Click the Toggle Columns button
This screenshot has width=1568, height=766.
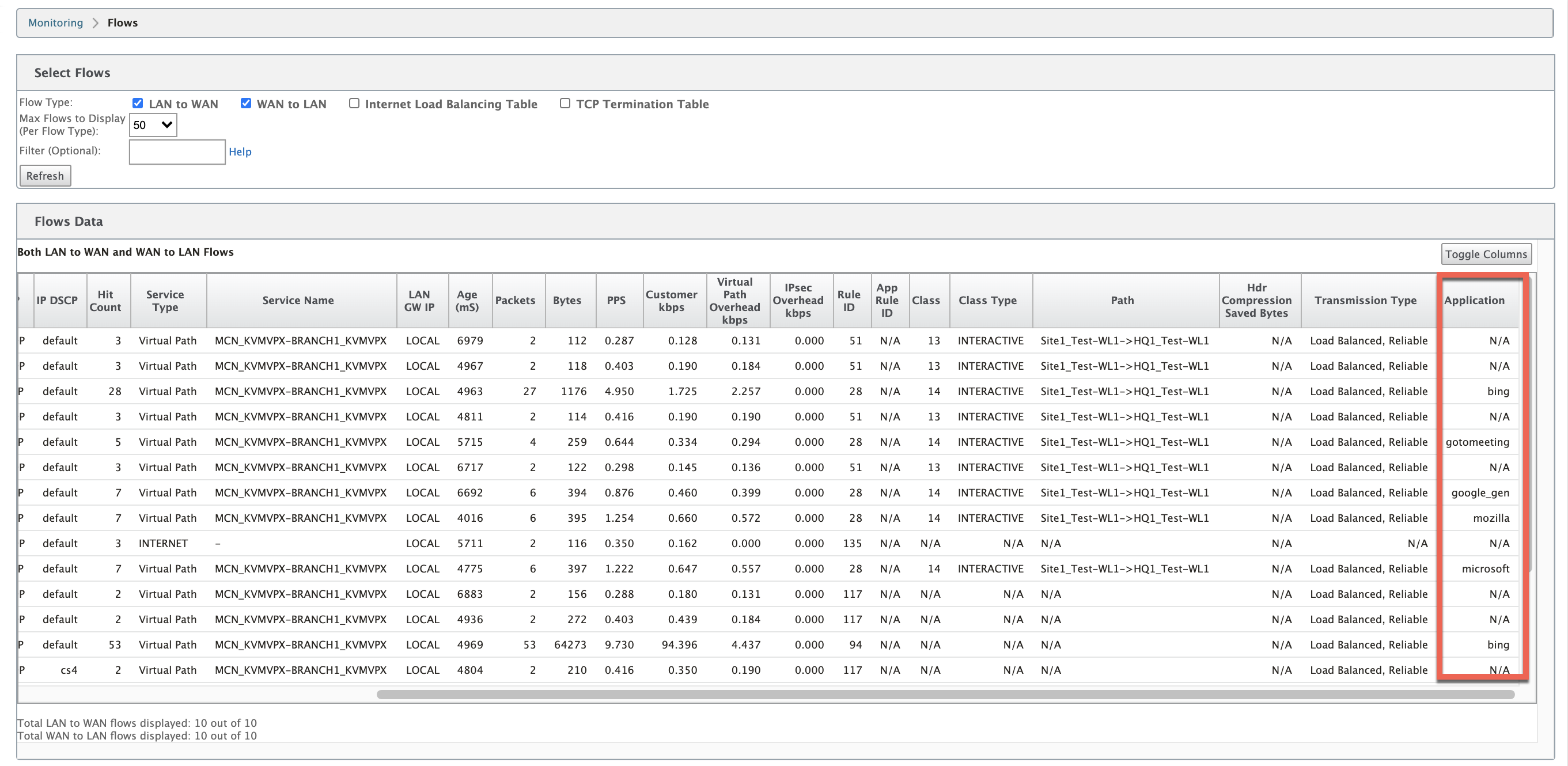(x=1486, y=255)
